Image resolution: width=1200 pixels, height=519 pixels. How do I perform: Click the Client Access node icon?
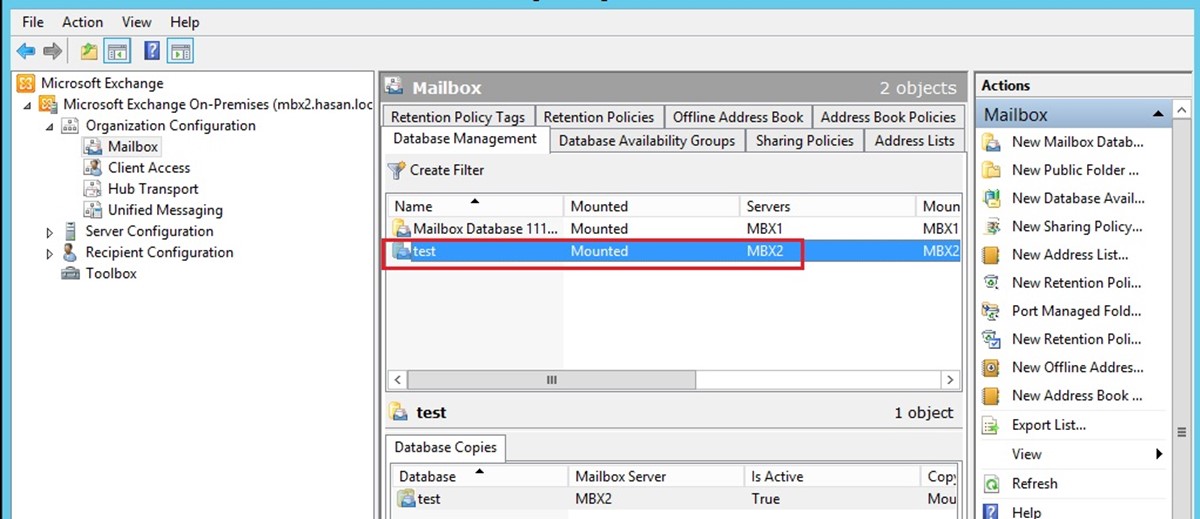93,168
